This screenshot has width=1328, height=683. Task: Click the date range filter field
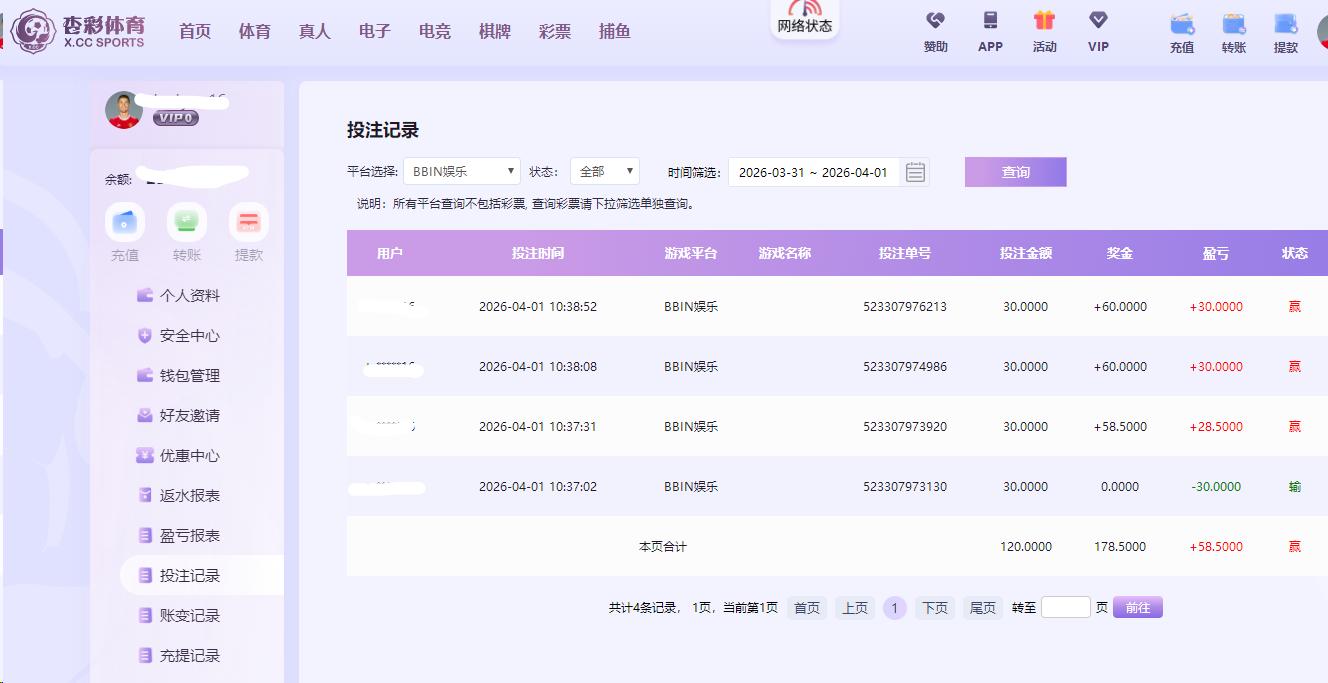[813, 172]
